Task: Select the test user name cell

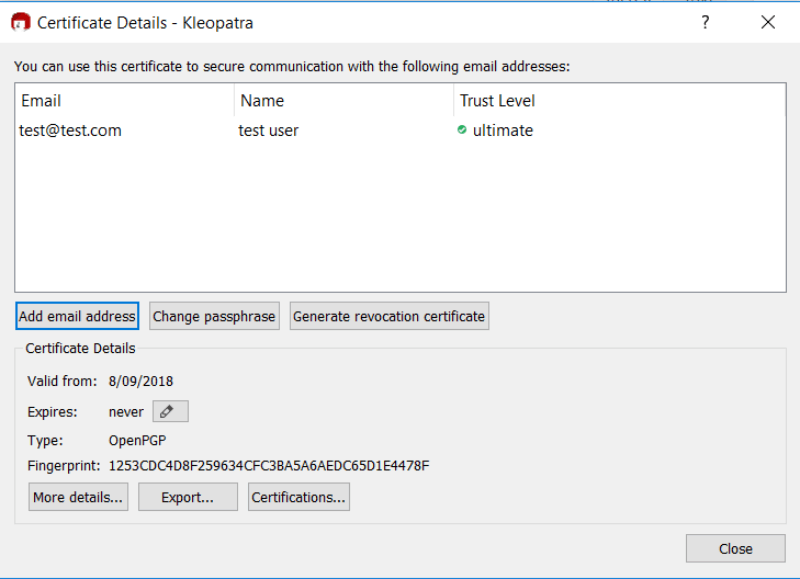Action: pos(268,130)
